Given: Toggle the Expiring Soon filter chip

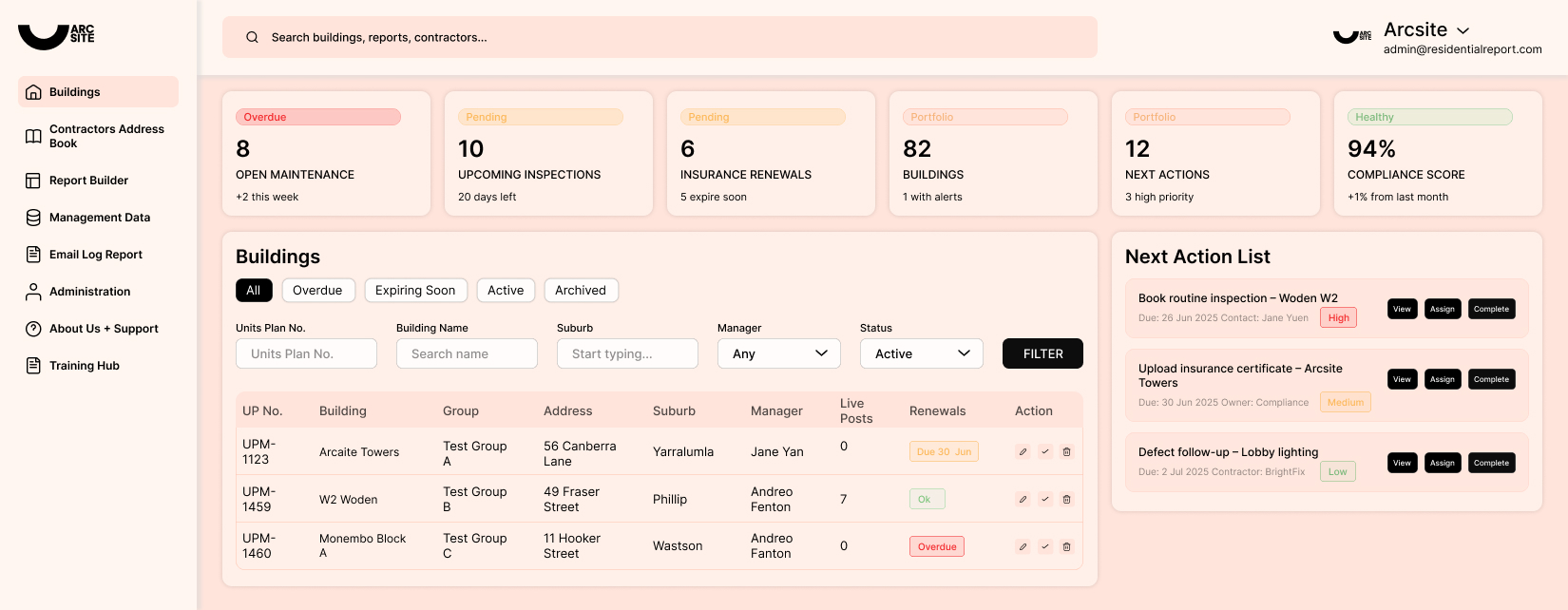Looking at the screenshot, I should [415, 291].
